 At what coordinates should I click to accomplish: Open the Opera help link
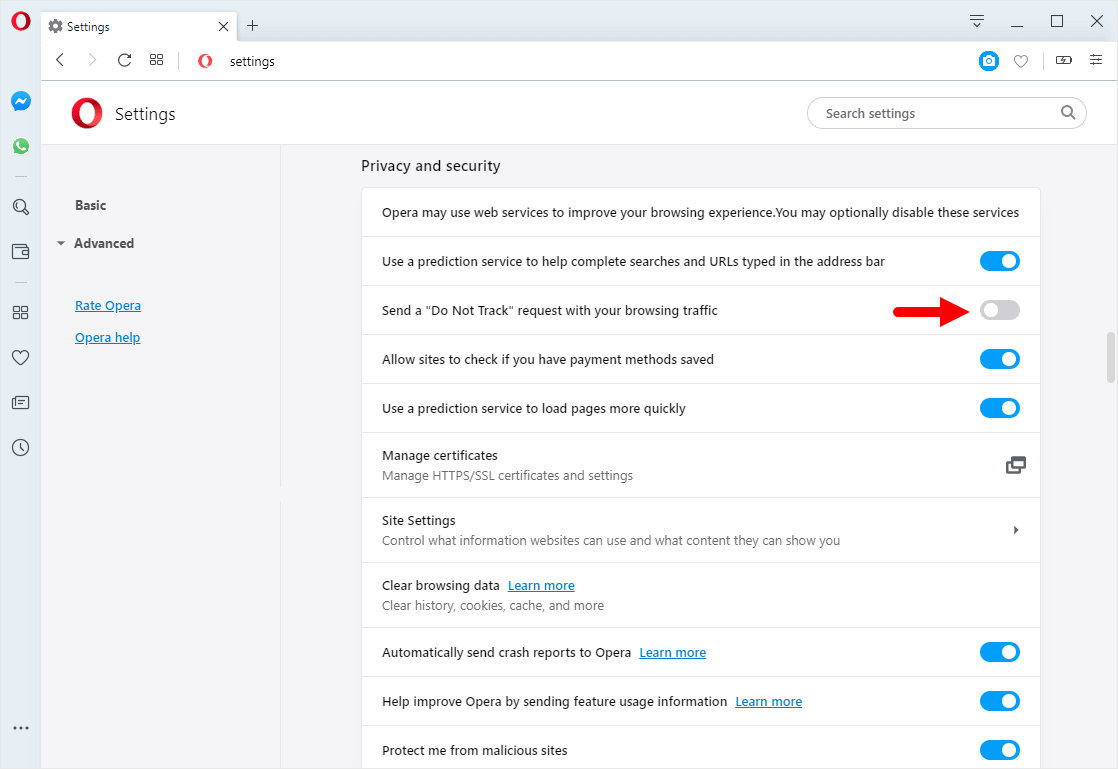108,338
